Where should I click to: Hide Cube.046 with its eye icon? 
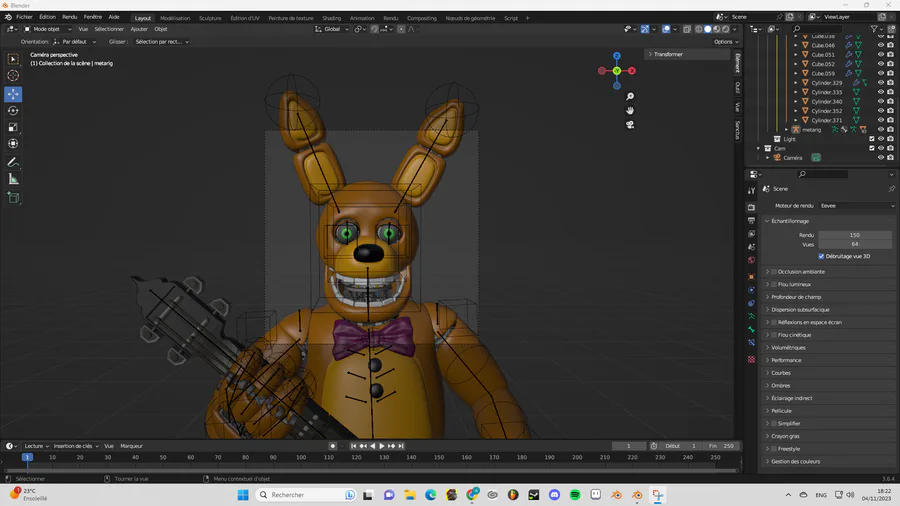880,45
